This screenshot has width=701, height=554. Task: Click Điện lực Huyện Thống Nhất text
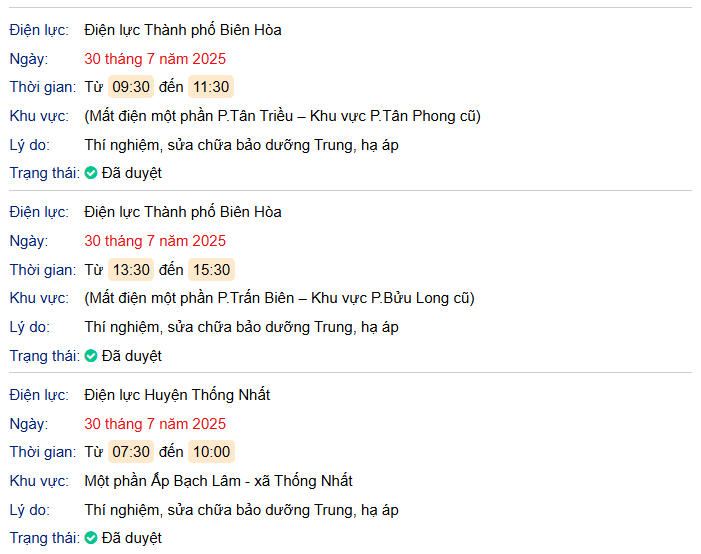click(x=177, y=395)
